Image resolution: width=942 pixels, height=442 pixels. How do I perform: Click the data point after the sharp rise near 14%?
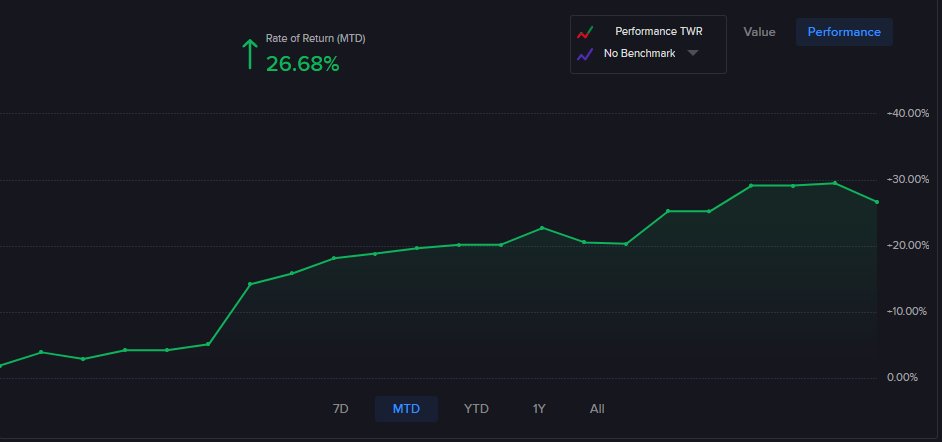[250, 283]
